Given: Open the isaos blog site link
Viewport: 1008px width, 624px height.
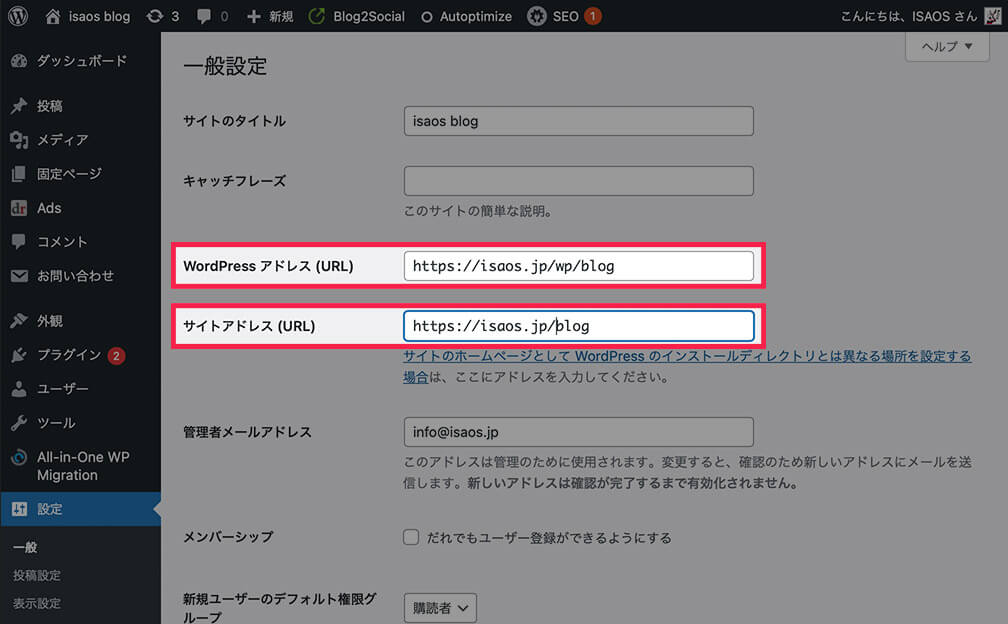Looking at the screenshot, I should (x=99, y=16).
